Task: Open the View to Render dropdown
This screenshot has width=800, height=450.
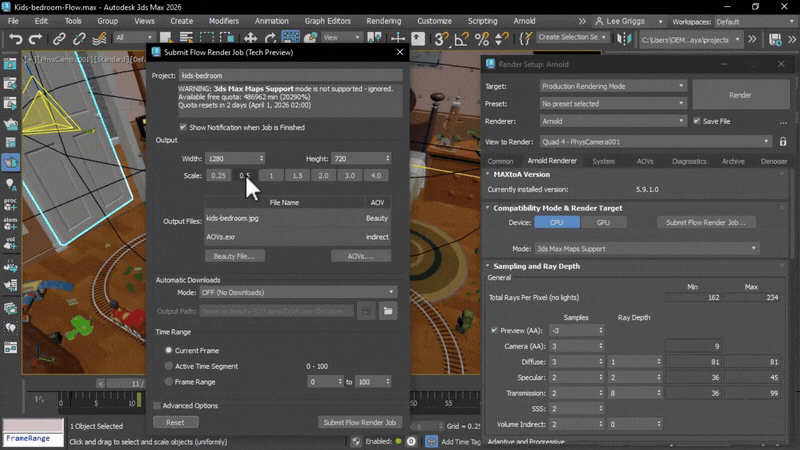Action: pyautogui.click(x=656, y=142)
